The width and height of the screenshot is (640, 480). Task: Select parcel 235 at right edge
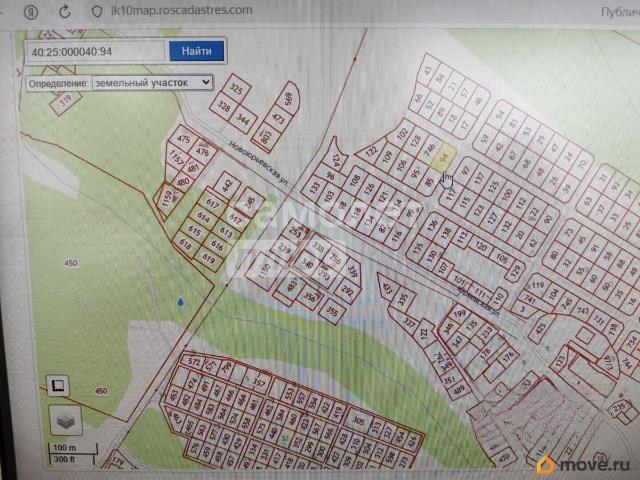point(619,407)
